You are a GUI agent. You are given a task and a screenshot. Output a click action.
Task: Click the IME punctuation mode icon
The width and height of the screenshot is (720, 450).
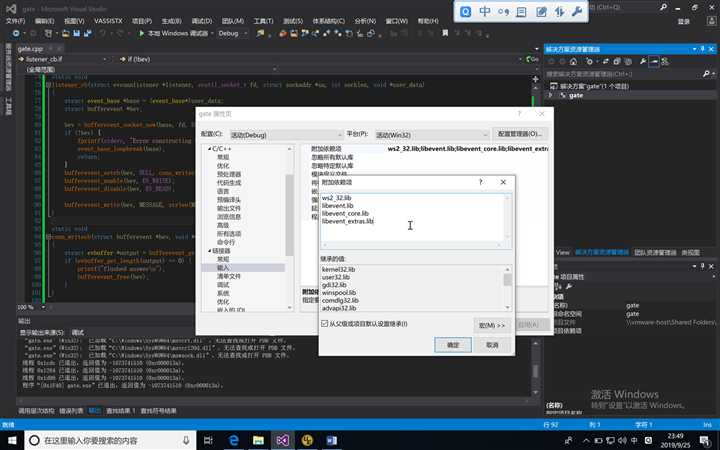(x=503, y=11)
